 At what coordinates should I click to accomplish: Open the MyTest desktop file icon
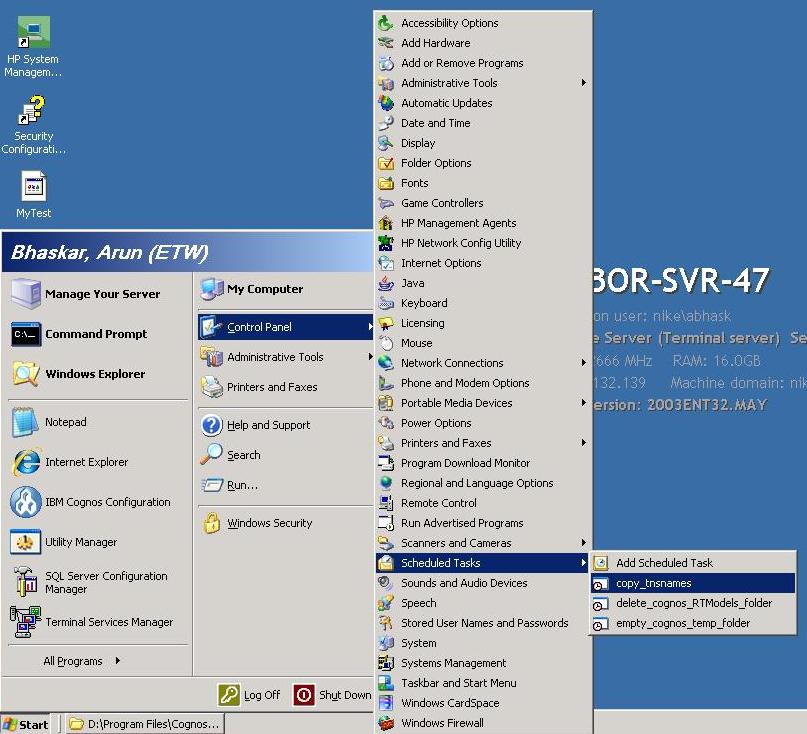point(33,186)
